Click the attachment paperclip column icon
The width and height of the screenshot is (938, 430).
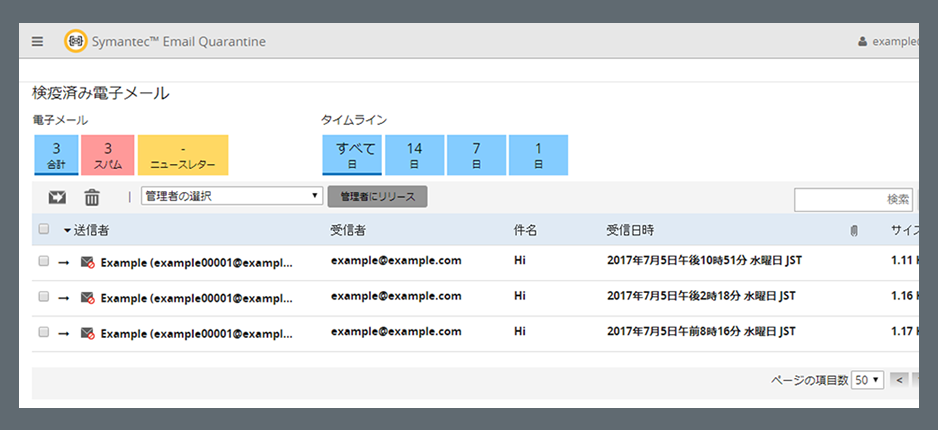(854, 231)
